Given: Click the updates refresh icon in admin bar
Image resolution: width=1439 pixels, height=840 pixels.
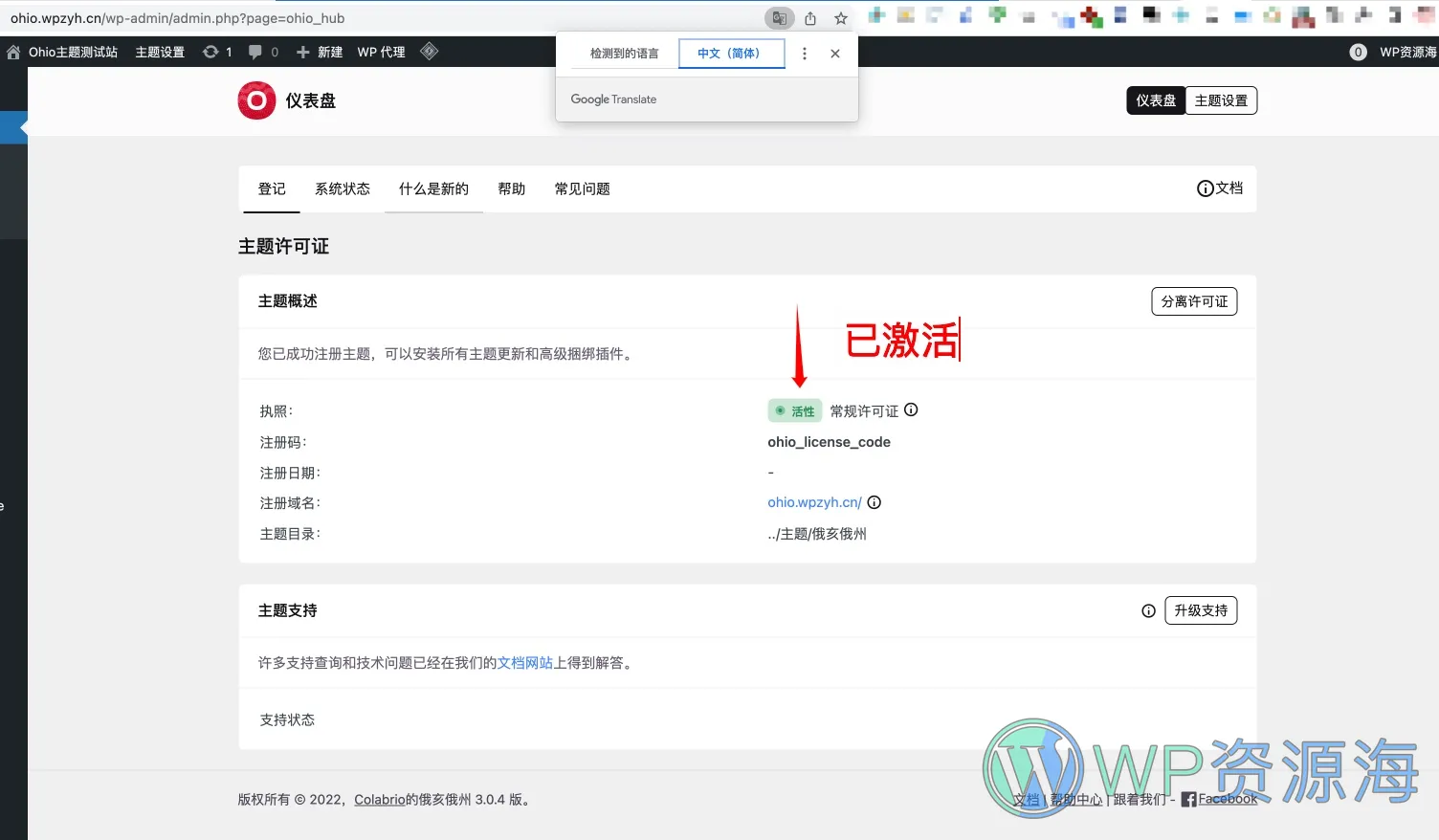Looking at the screenshot, I should click(210, 52).
